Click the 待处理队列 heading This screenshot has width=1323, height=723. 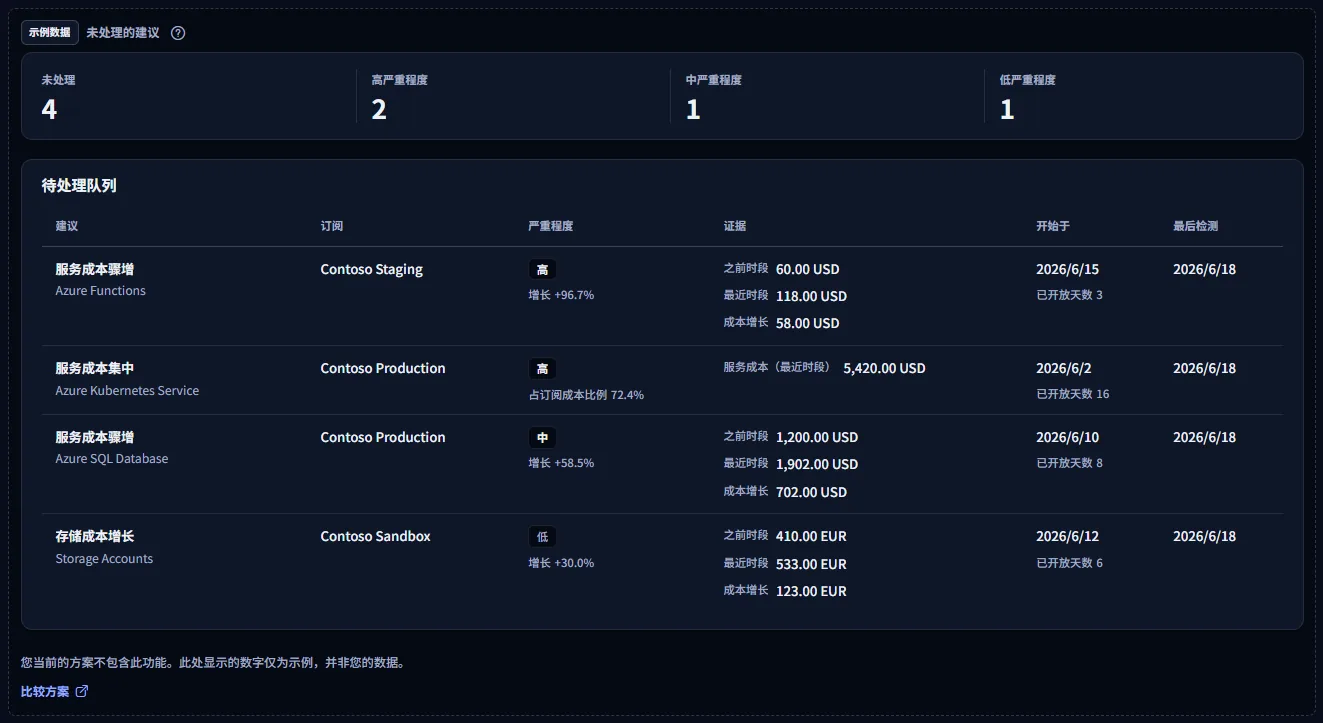click(x=79, y=186)
